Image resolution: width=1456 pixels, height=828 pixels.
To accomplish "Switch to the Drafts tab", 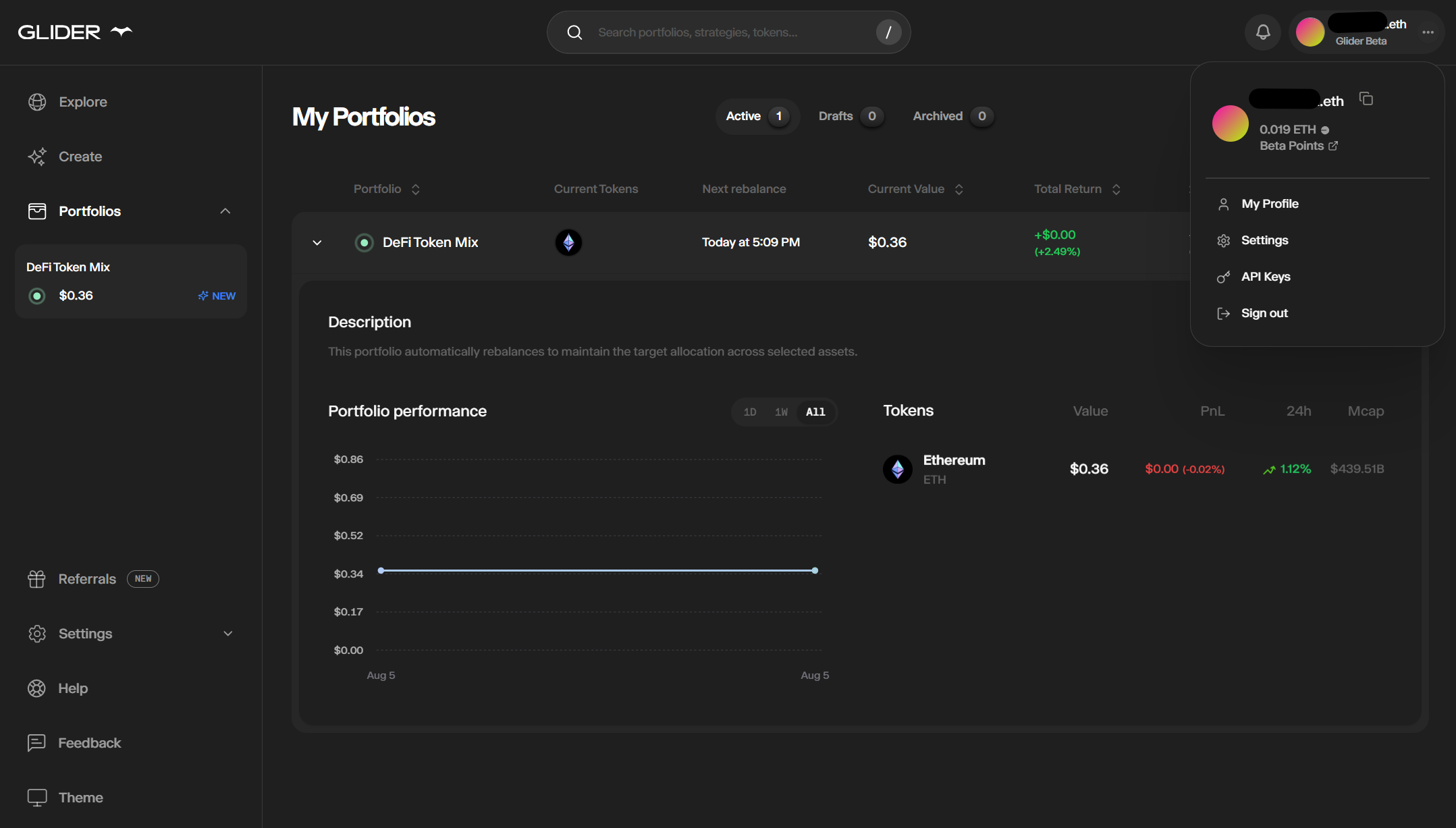I will (x=851, y=116).
